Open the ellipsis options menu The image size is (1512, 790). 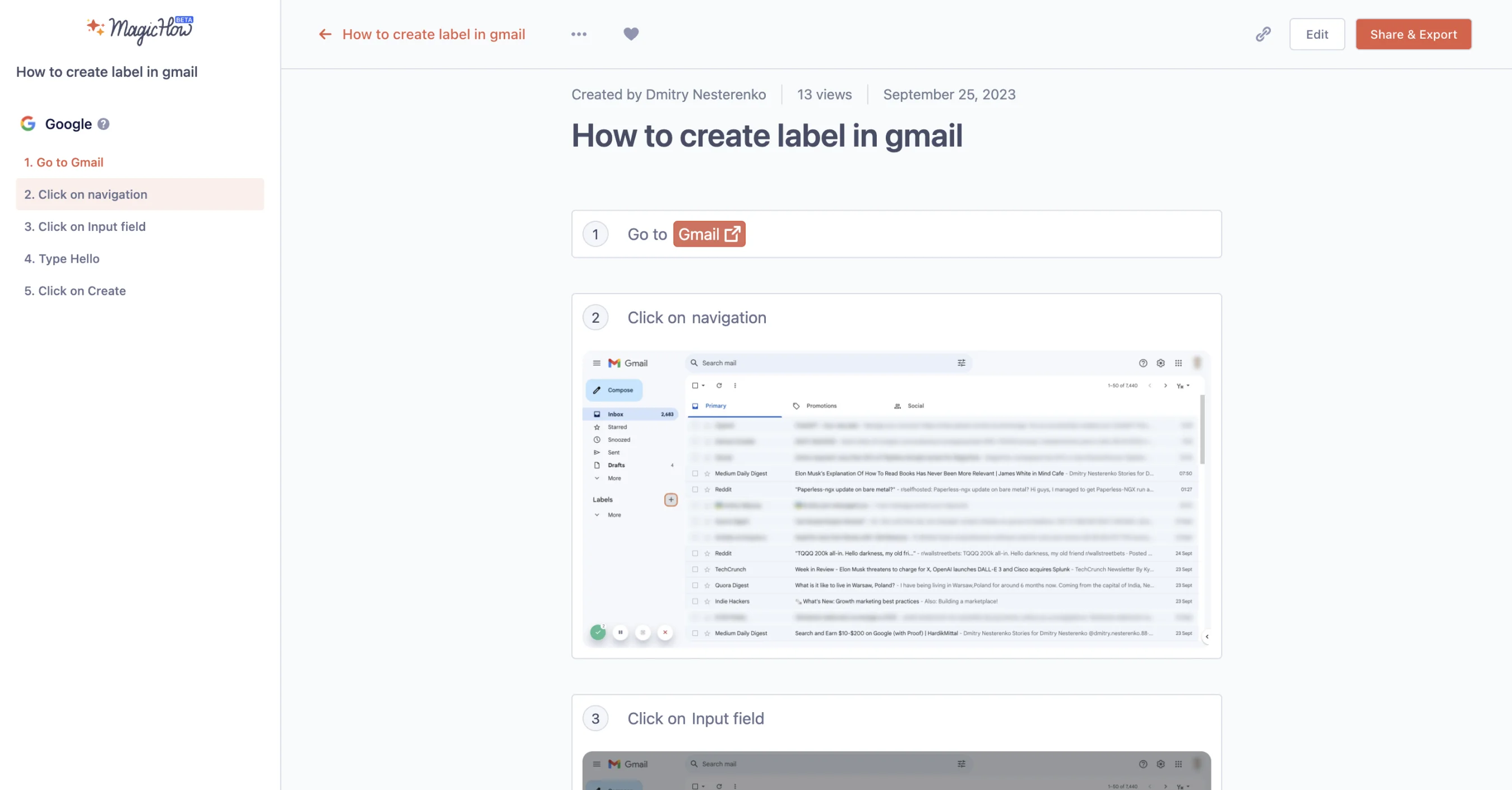pos(579,34)
